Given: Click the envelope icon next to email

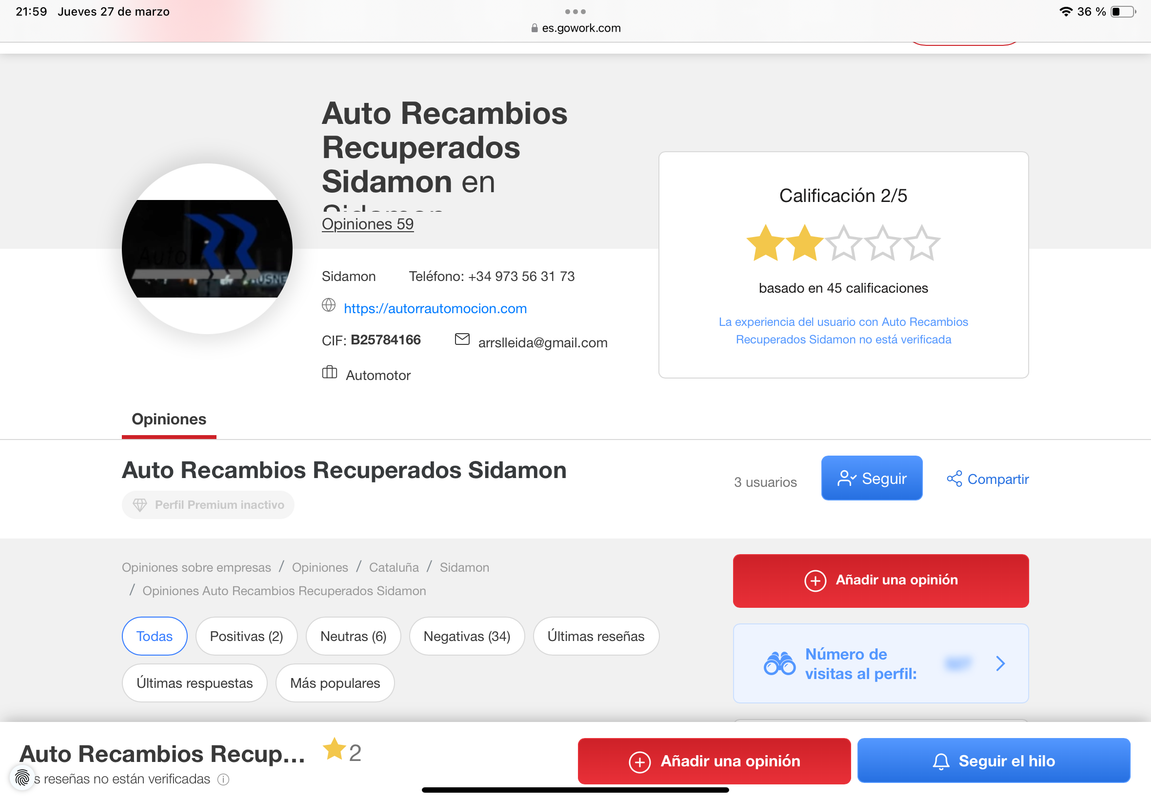Looking at the screenshot, I should 462,339.
